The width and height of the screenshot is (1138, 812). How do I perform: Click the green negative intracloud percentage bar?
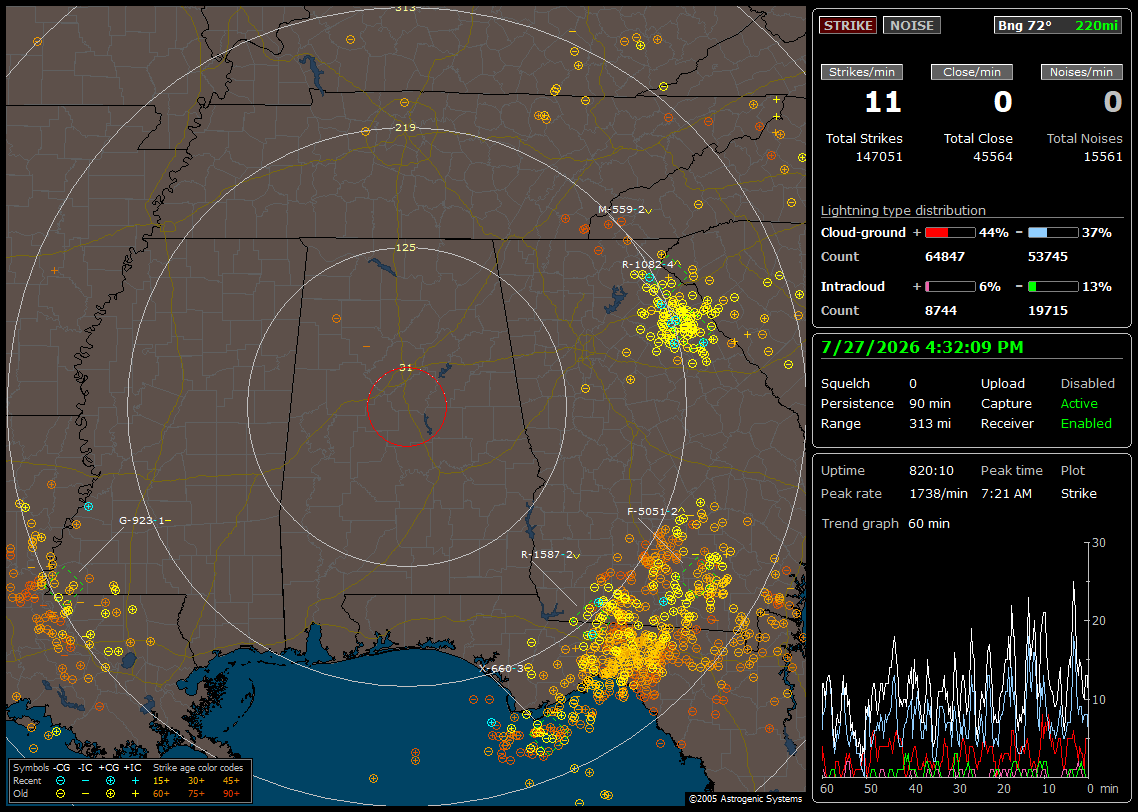tap(1052, 287)
